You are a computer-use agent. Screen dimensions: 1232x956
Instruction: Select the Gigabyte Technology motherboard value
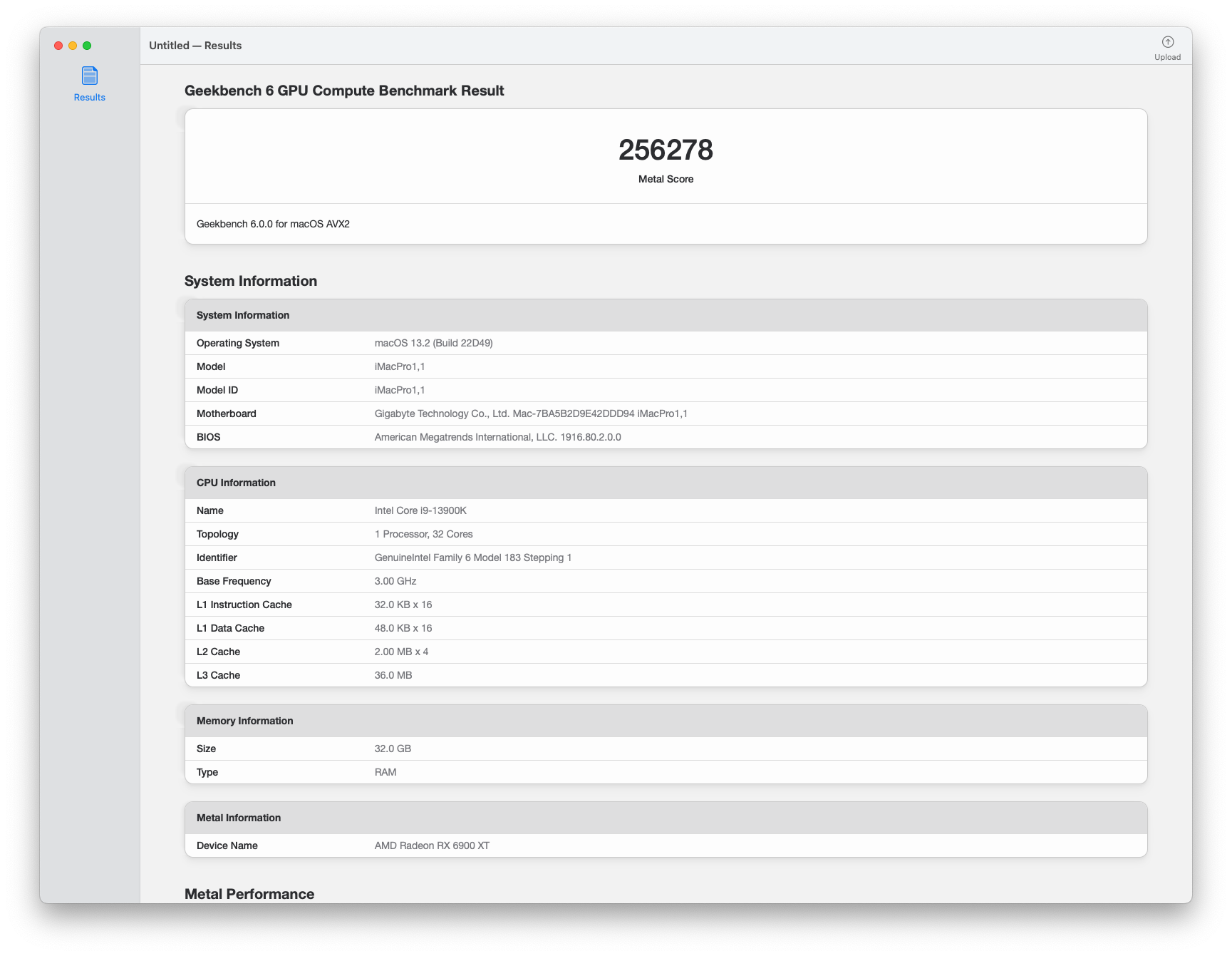(531, 413)
